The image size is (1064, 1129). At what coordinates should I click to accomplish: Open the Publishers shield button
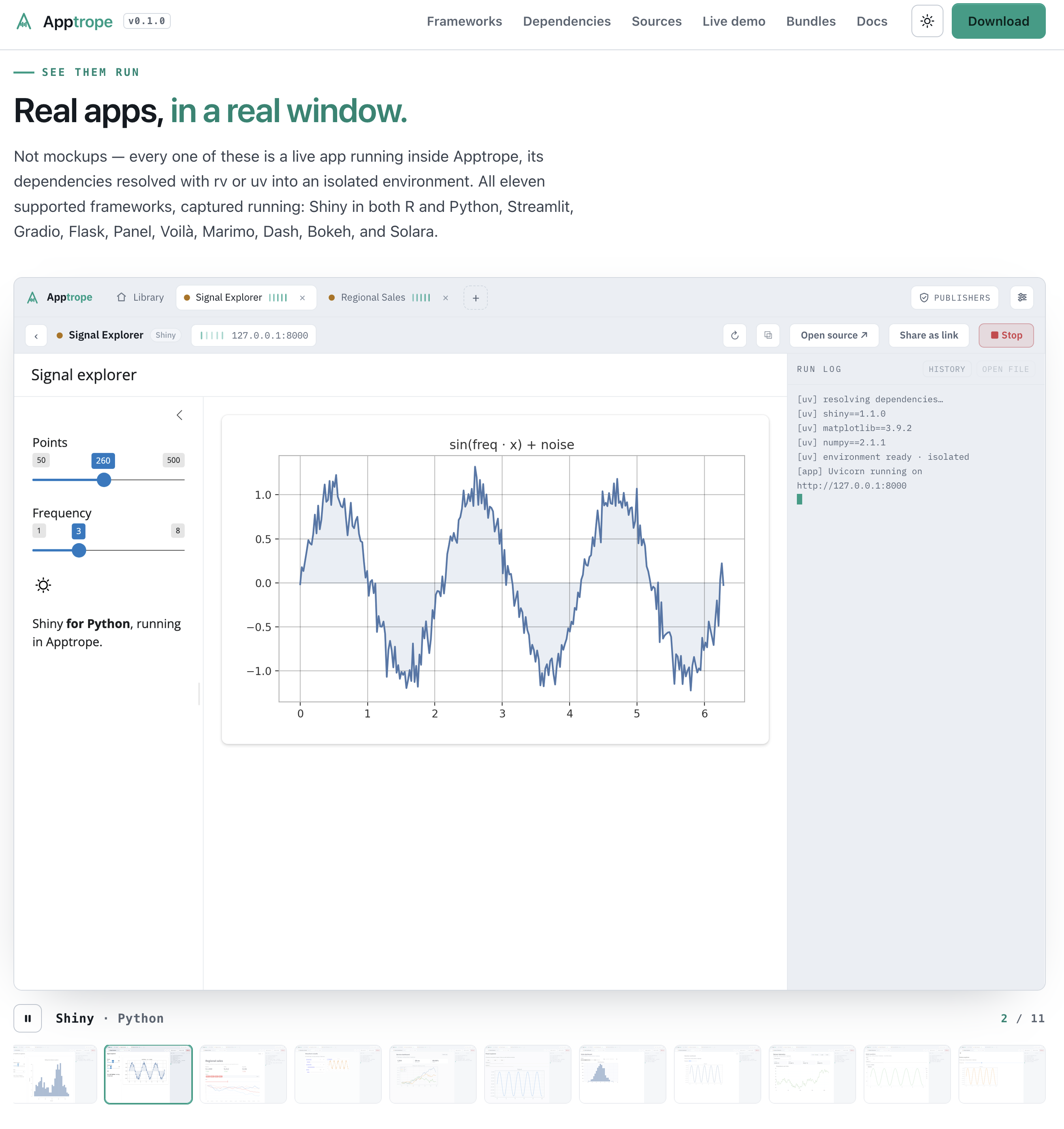pyautogui.click(x=955, y=298)
